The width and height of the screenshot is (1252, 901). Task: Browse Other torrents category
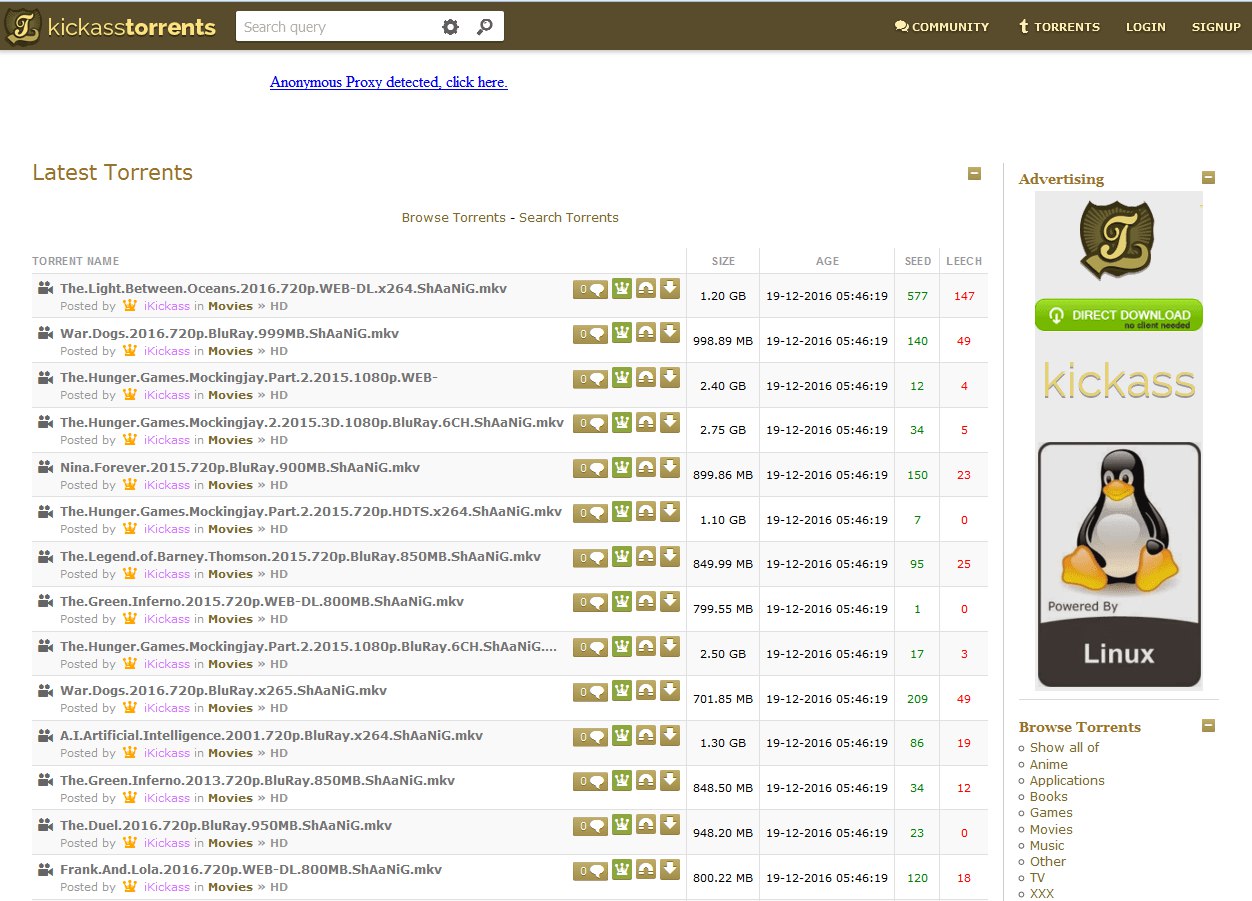pyautogui.click(x=1048, y=861)
